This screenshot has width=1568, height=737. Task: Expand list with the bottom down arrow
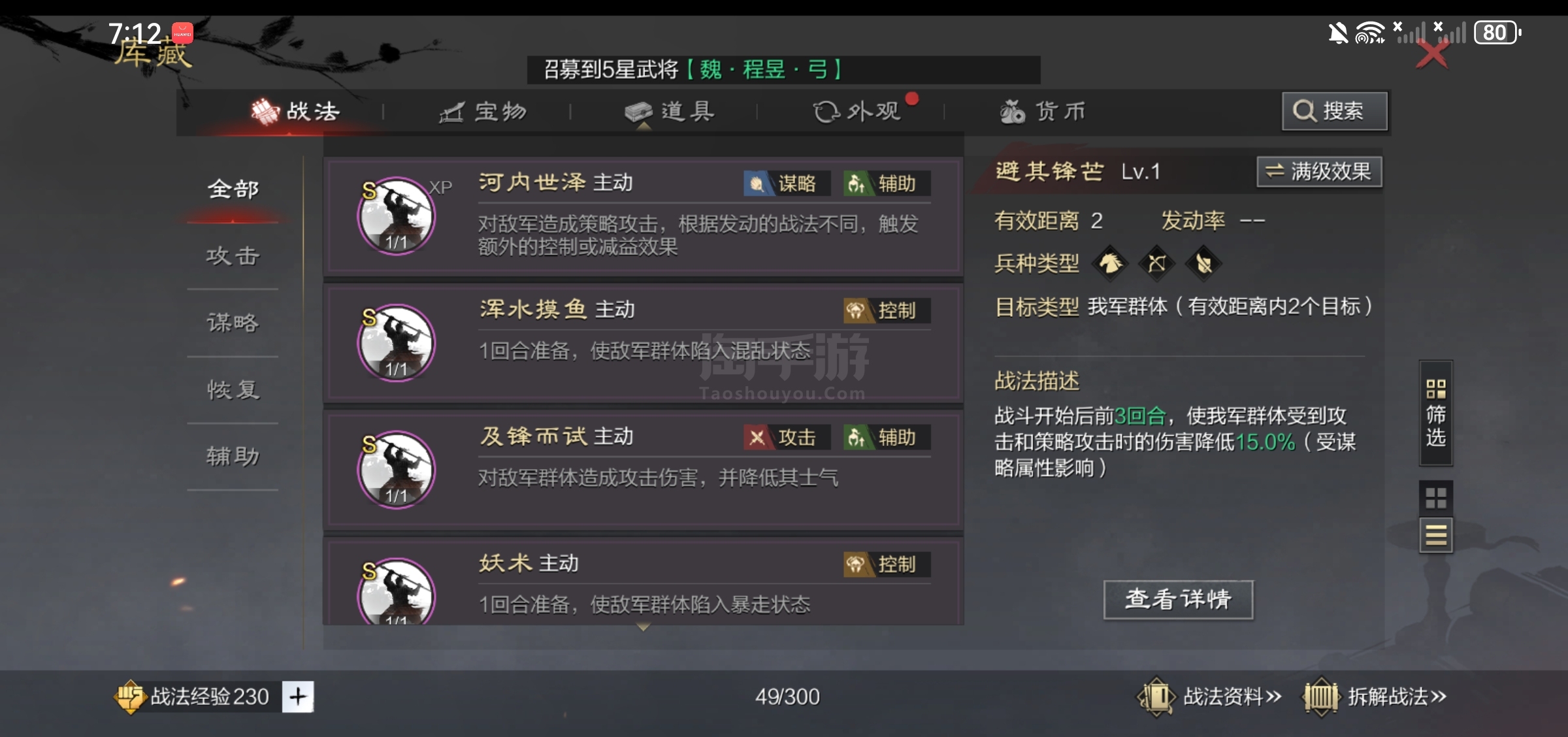[643, 627]
